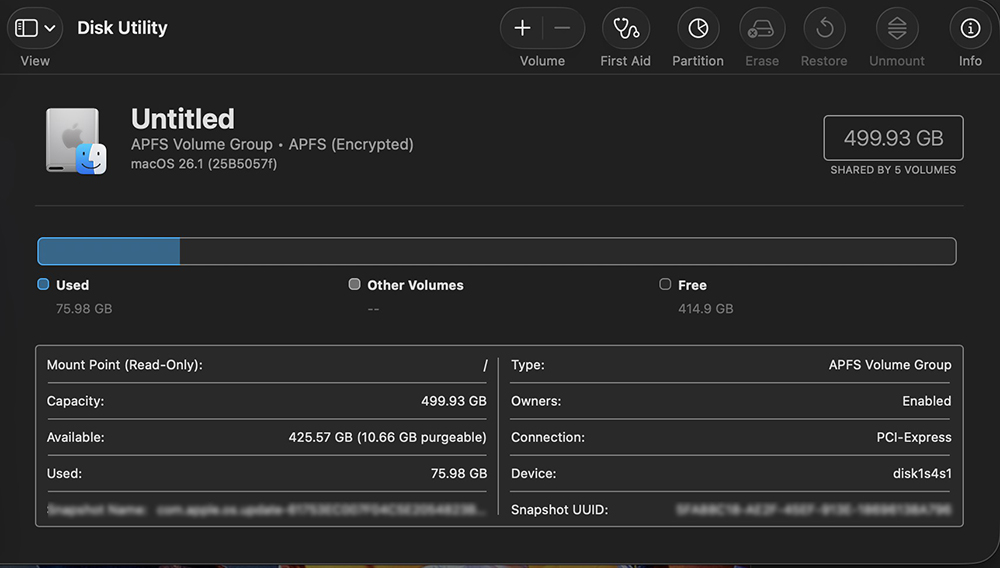The image size is (1000, 568).
Task: Click the 499.93 GB capacity box
Action: pyautogui.click(x=893, y=138)
